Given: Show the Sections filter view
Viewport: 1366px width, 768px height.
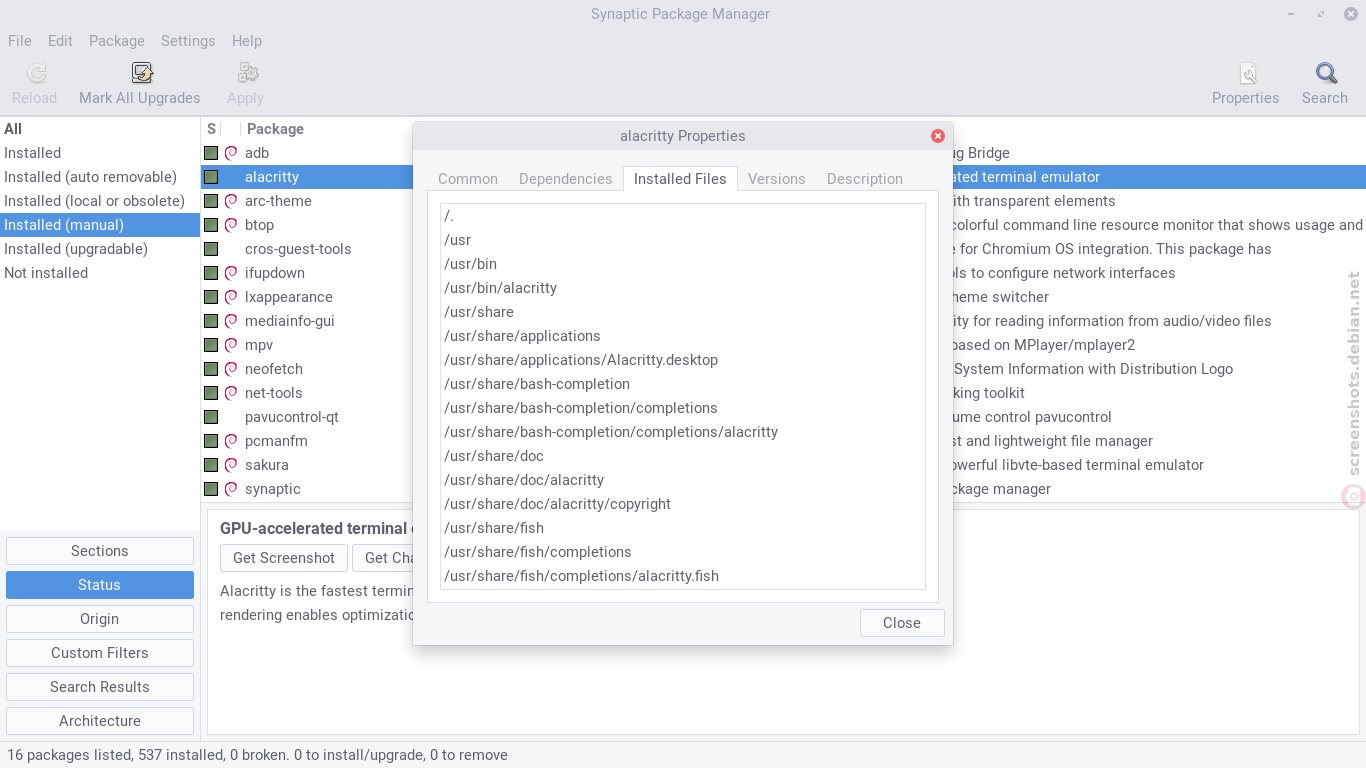Looking at the screenshot, I should pyautogui.click(x=100, y=551).
